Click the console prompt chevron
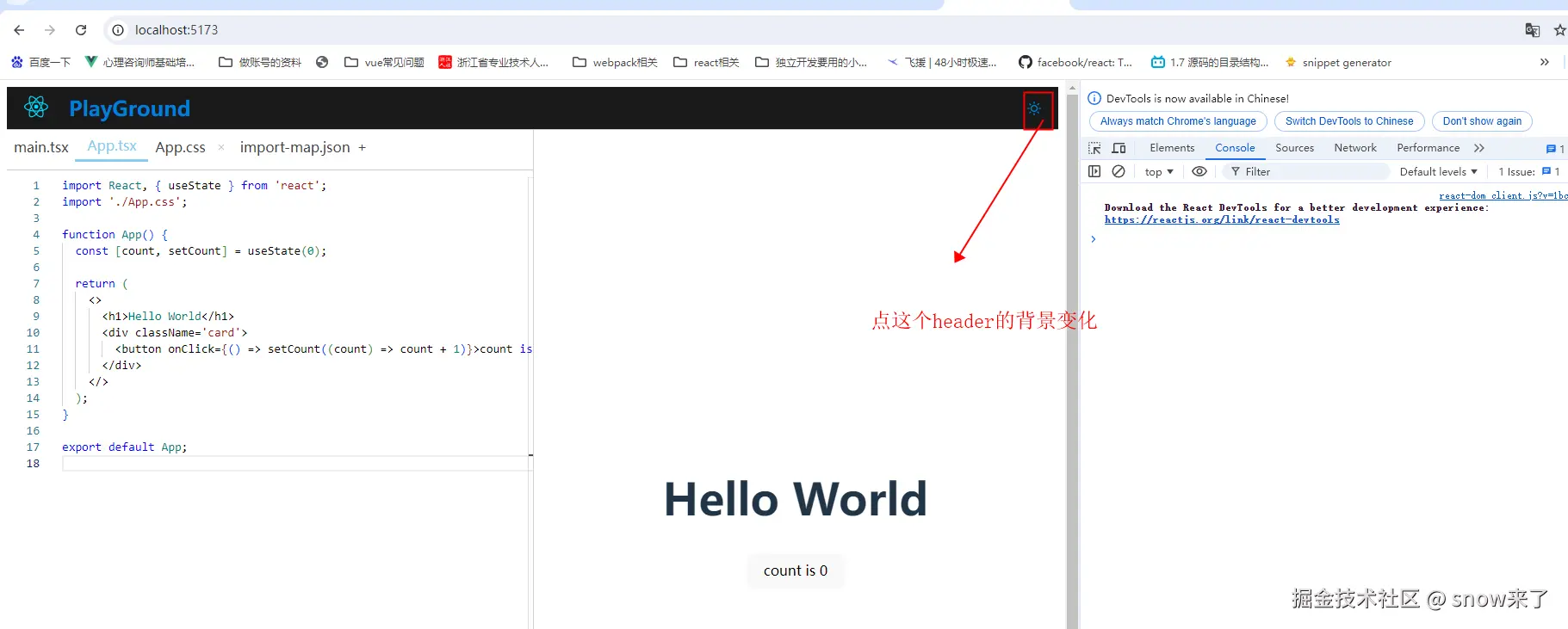This screenshot has width=1568, height=629. [x=1093, y=239]
